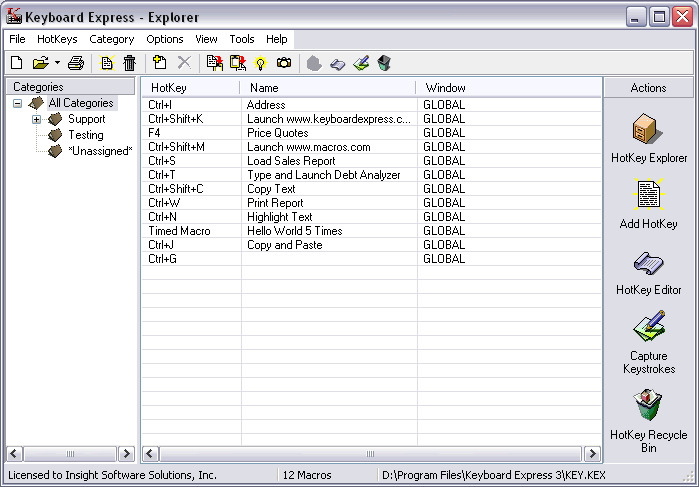Click left arrow of hotkey list scrollbar
This screenshot has height=487, width=699.
tap(150, 454)
